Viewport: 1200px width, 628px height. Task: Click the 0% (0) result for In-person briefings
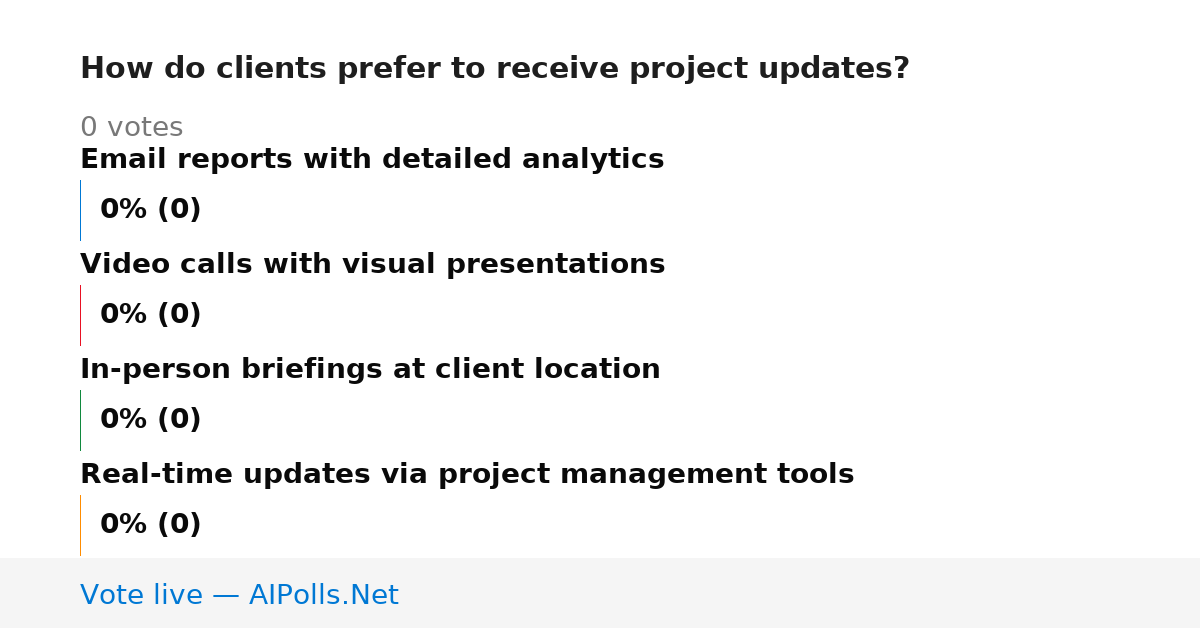point(150,420)
